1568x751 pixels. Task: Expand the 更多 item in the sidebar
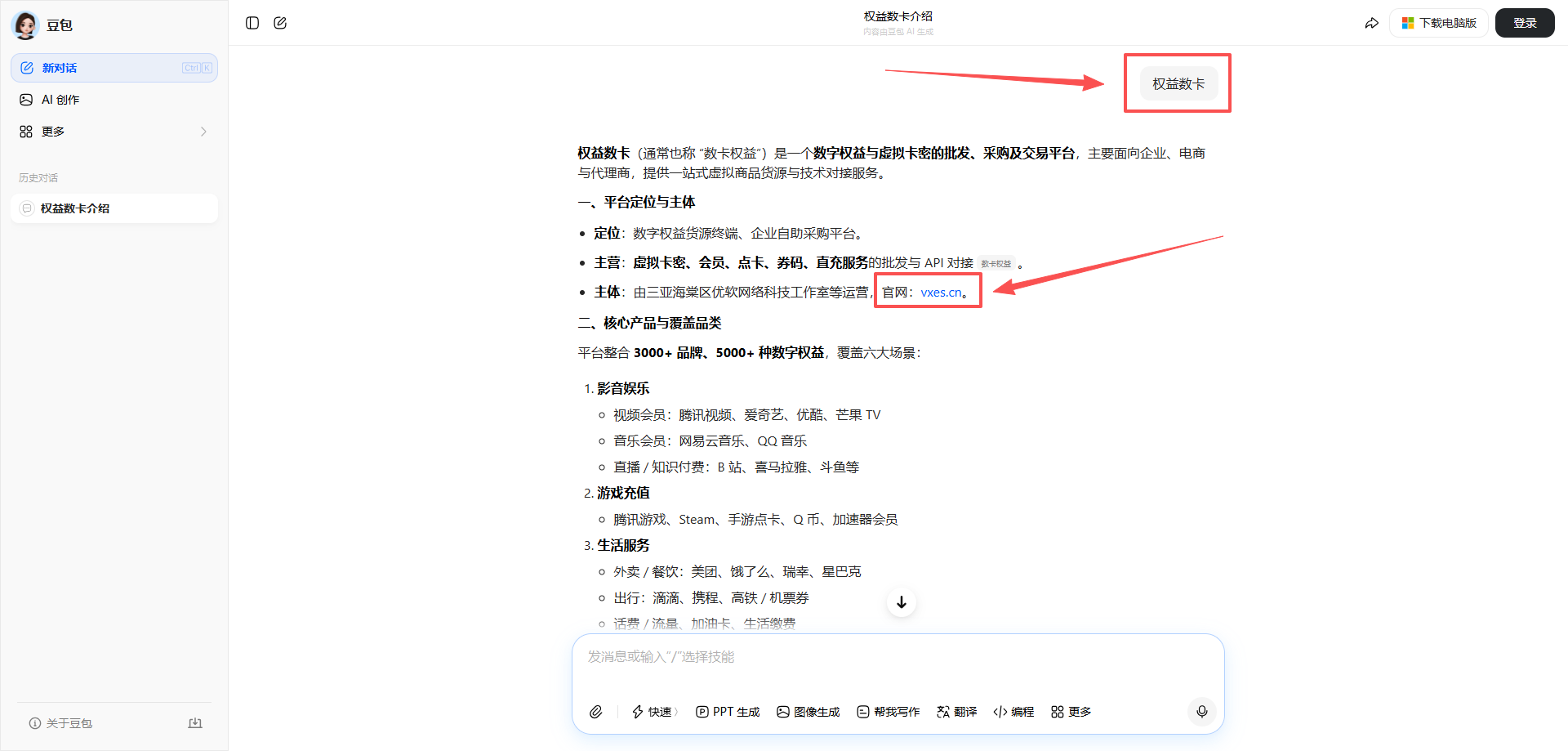pyautogui.click(x=52, y=131)
